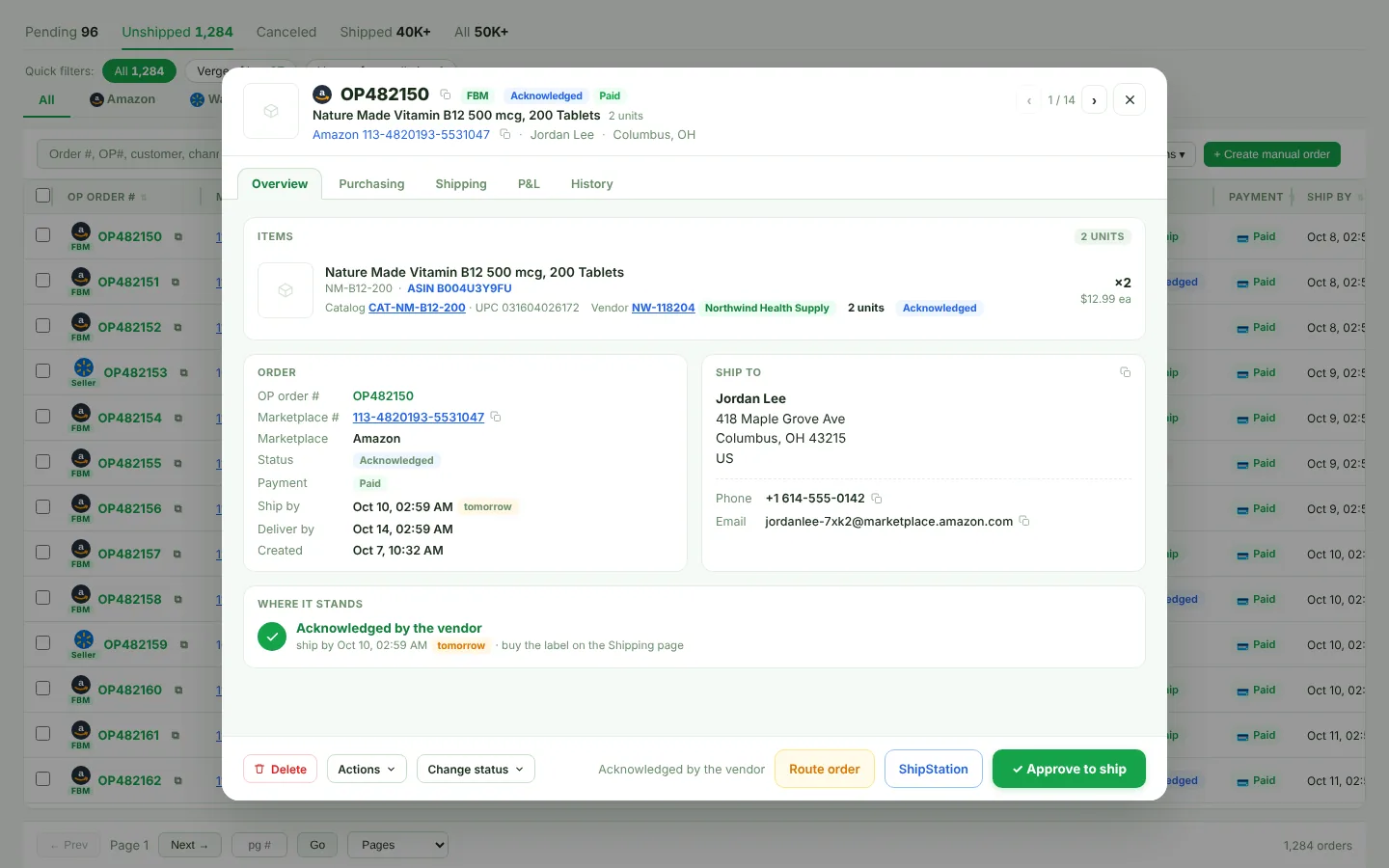Viewport: 1389px width, 868px height.
Task: Copy order number OP482152 in table
Action: [177, 328]
